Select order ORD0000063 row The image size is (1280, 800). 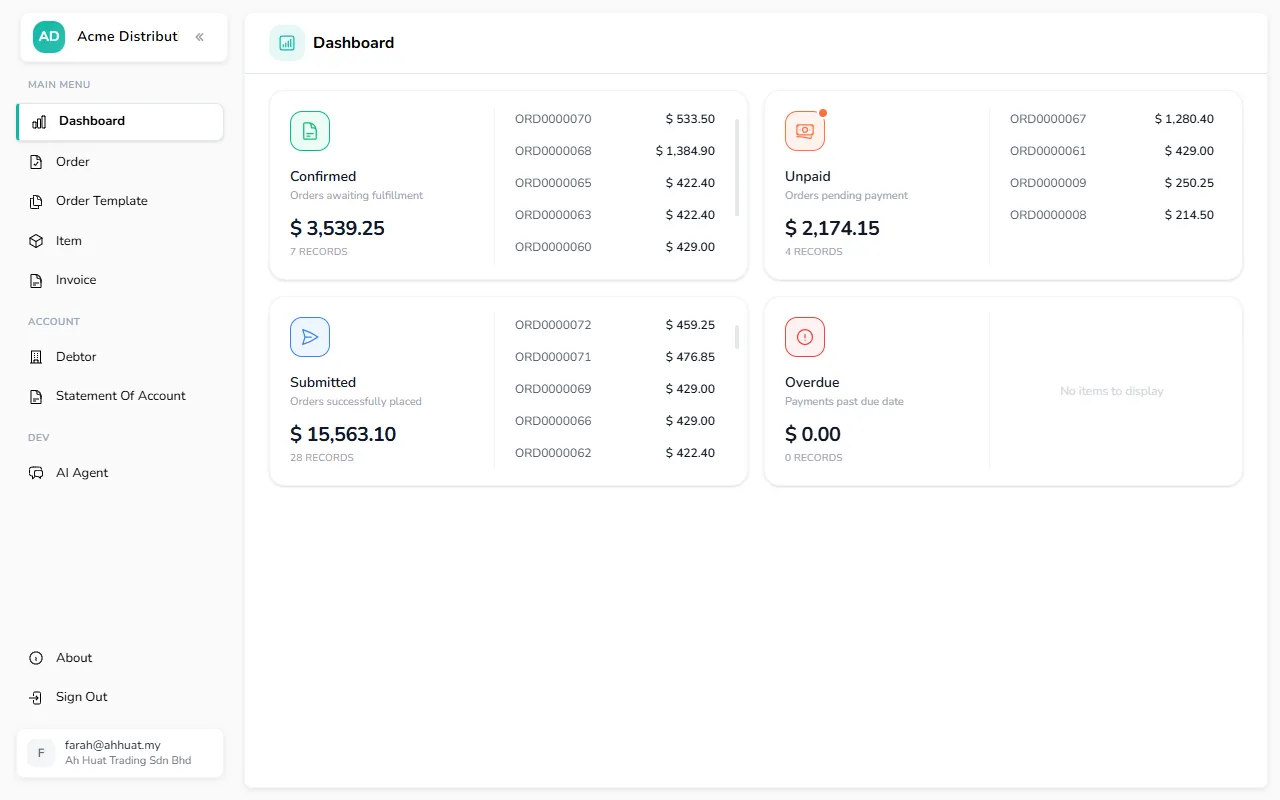coord(615,215)
